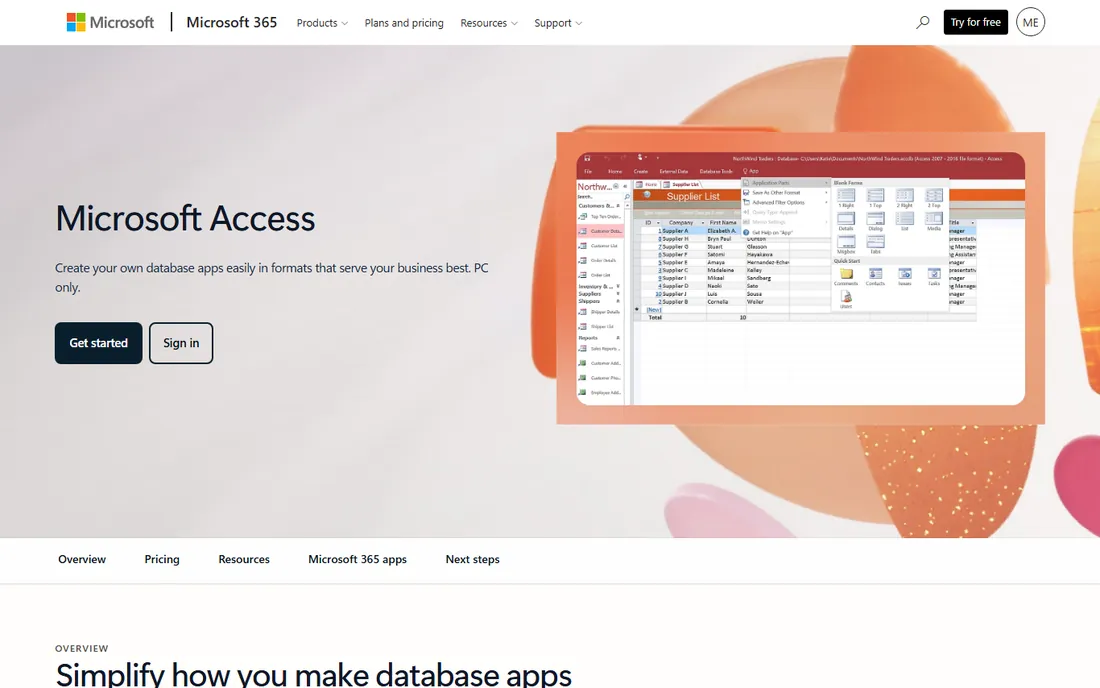
Task: Open Plans and pricing page
Action: point(404,23)
